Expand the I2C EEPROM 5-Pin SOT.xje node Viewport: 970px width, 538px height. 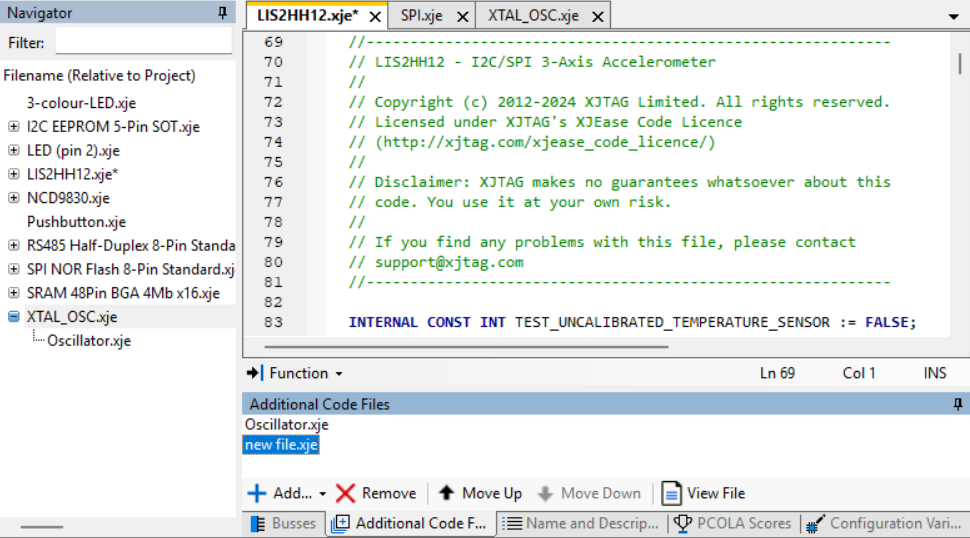coord(14,127)
